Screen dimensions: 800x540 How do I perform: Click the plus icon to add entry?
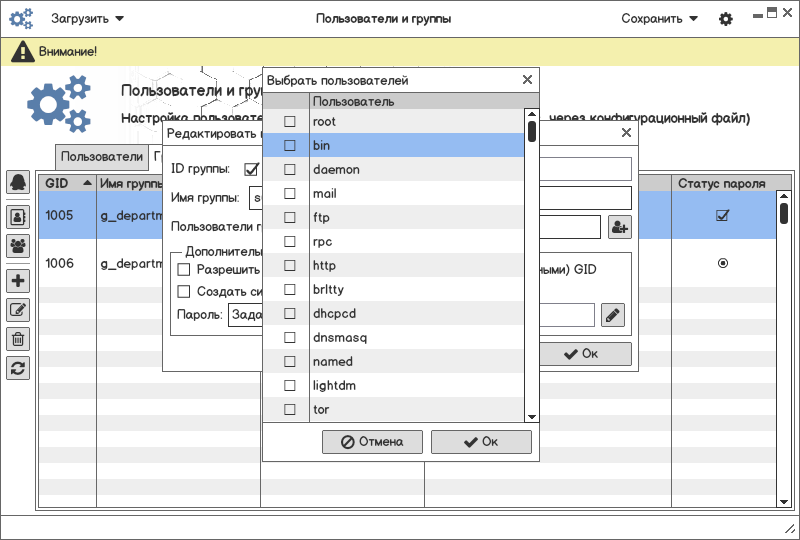[18, 281]
